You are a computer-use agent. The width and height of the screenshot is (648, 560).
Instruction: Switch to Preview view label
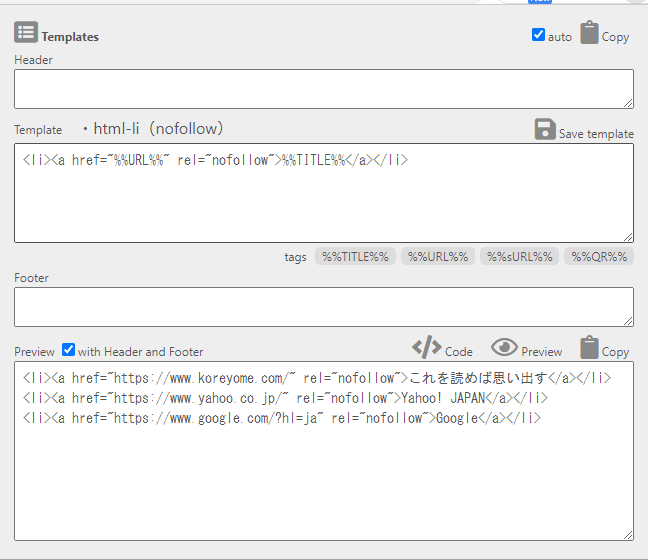[x=541, y=352]
